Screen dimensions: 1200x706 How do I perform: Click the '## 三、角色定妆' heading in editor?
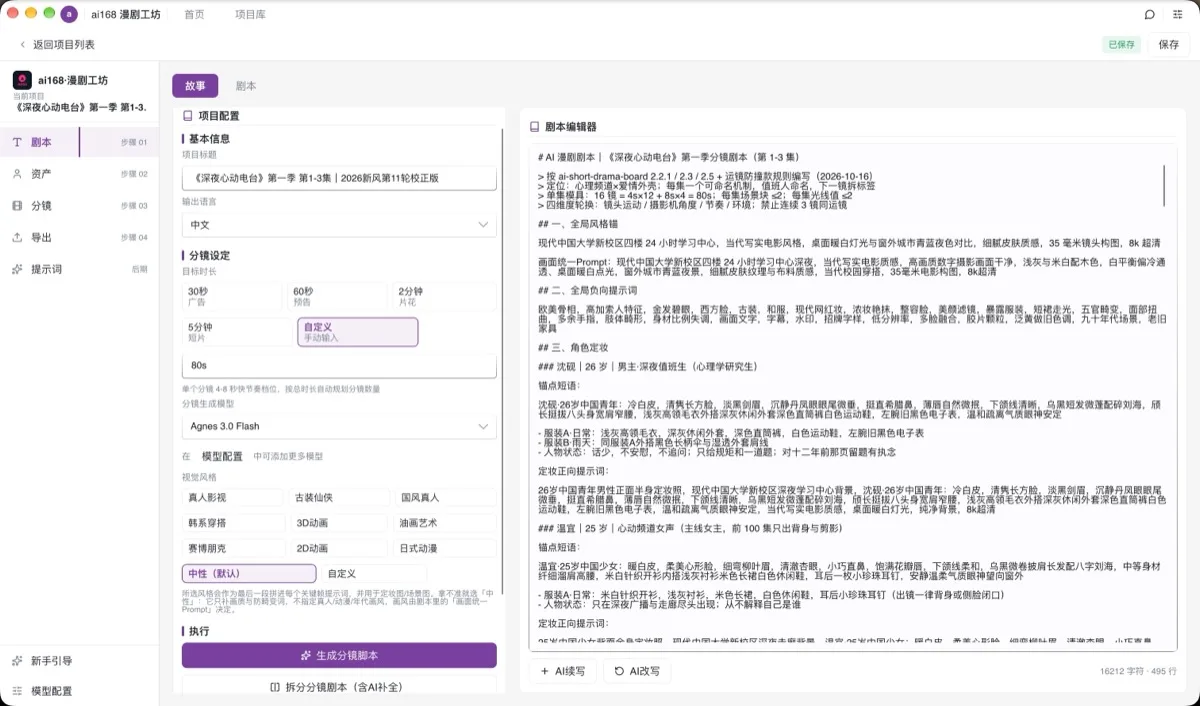coord(573,347)
